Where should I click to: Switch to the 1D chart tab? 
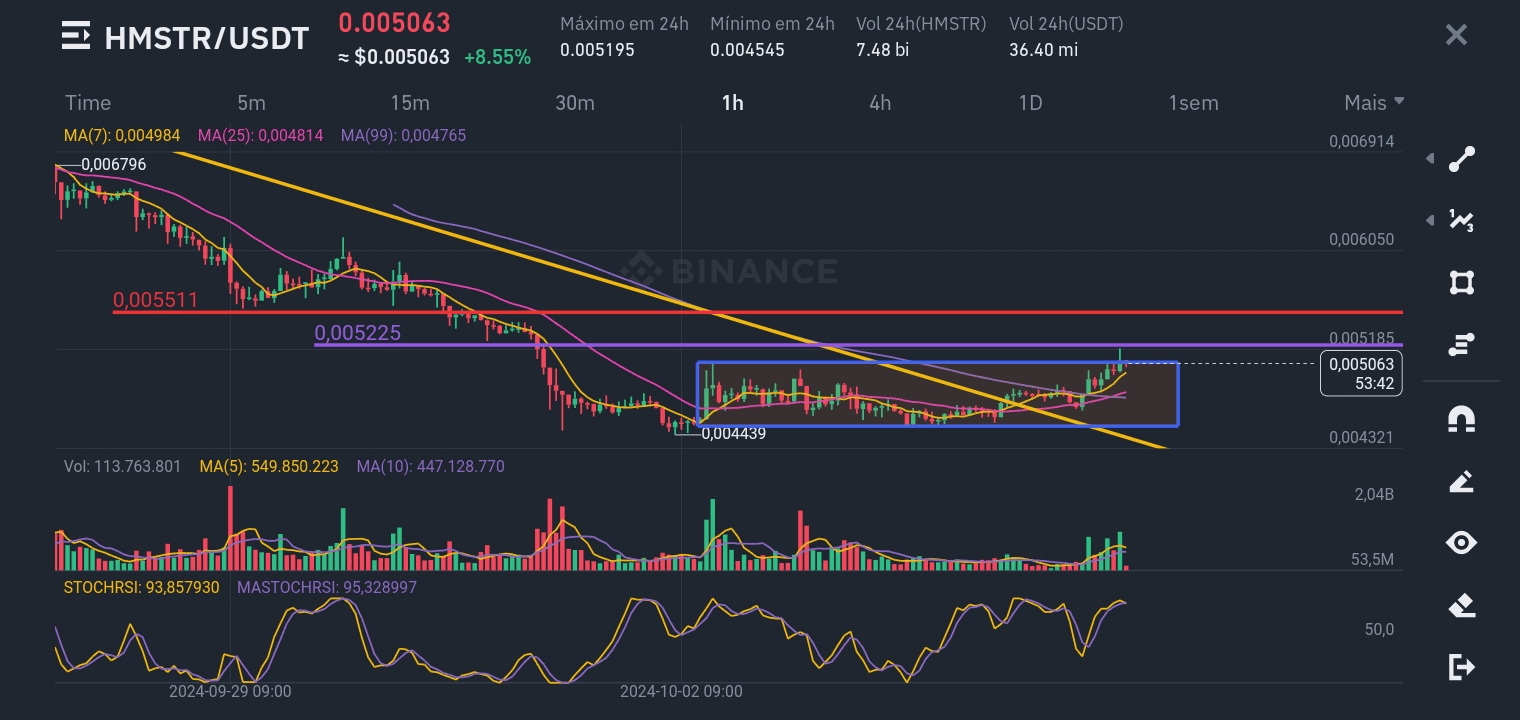coord(1031,103)
